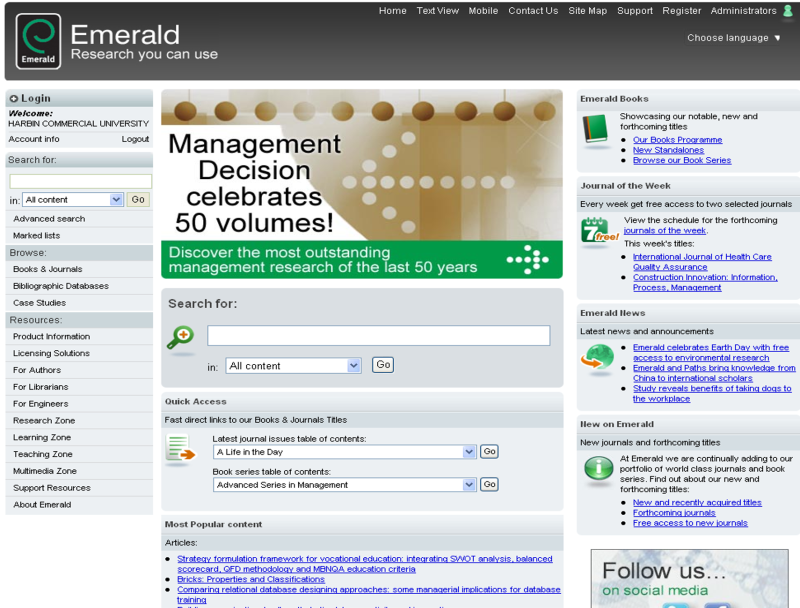Click the sidebar search text field
Screen dimensions: 800x608
(81, 181)
